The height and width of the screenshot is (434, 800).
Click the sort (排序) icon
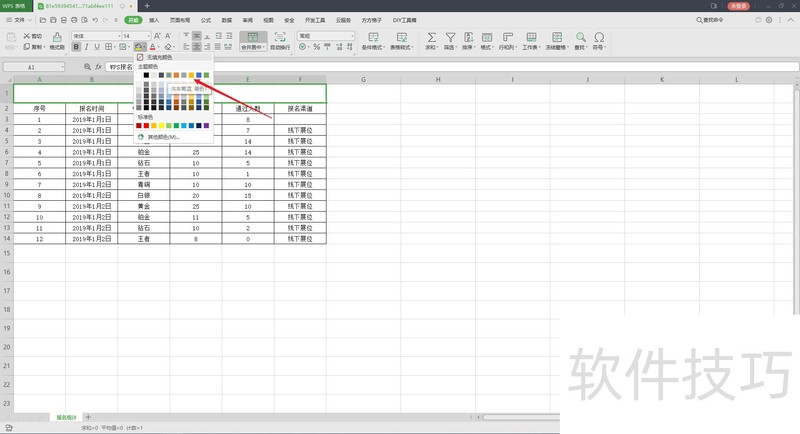468,37
